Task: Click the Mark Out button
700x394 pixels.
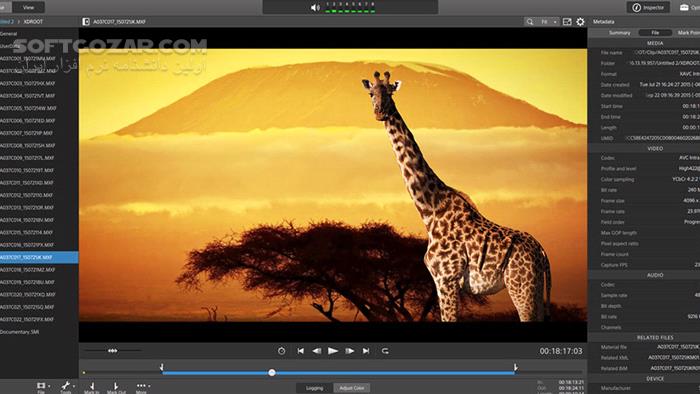Action: 116,387
